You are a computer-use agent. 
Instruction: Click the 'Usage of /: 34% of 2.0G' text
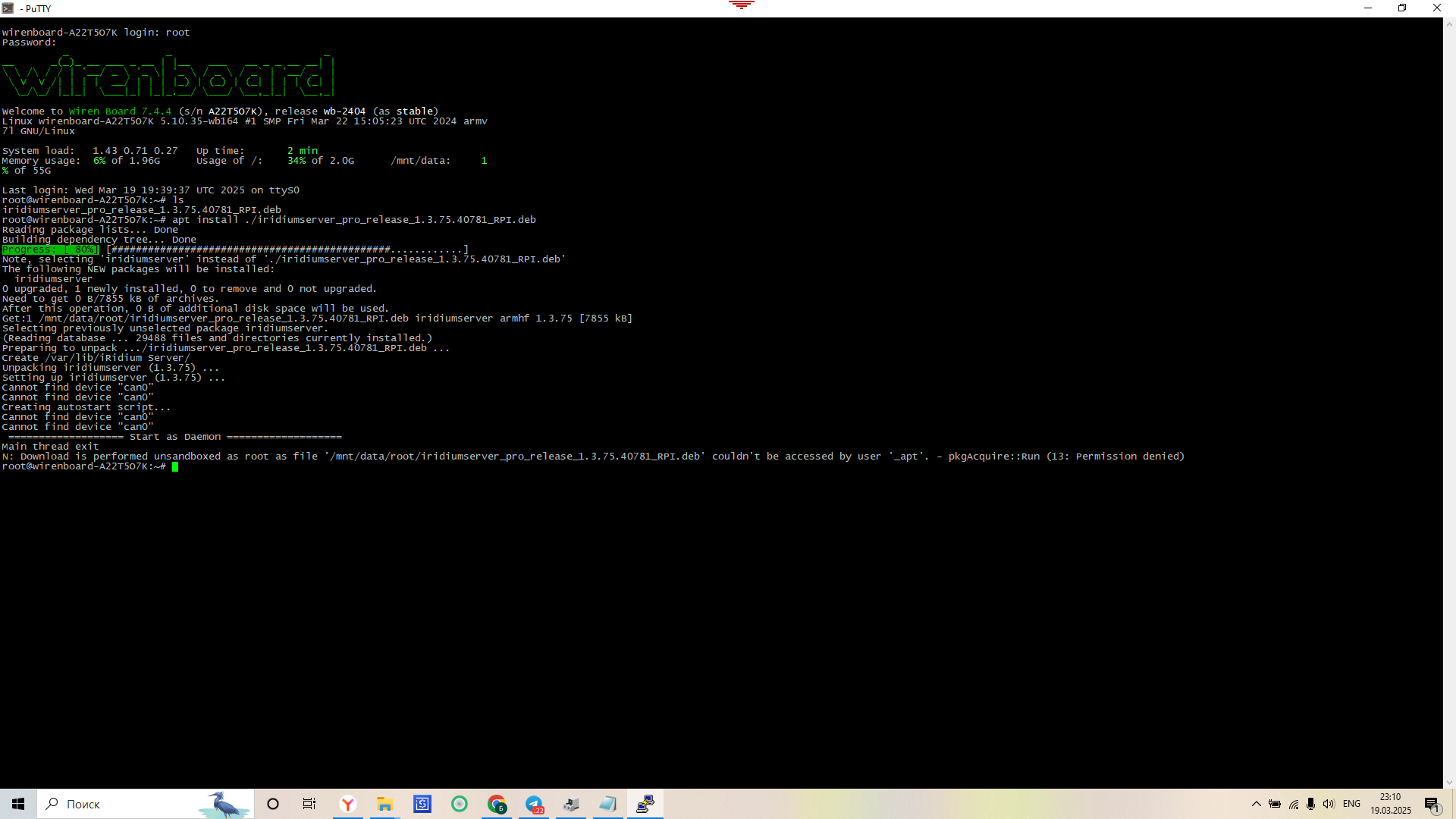[275, 161]
